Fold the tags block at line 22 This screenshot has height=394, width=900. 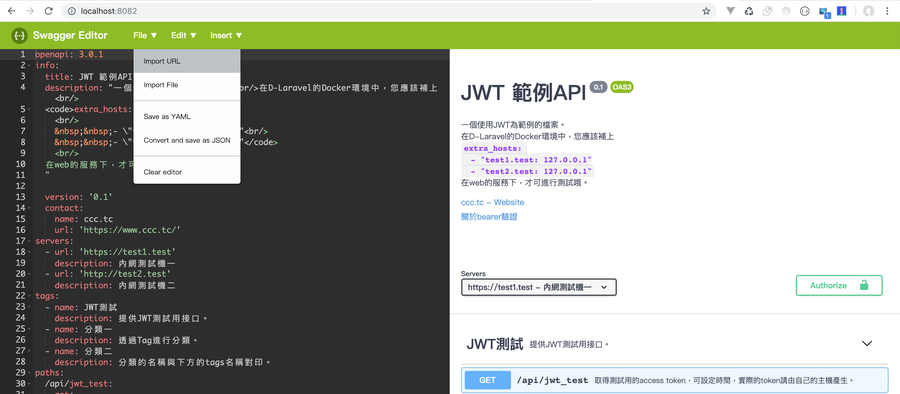(x=30, y=295)
